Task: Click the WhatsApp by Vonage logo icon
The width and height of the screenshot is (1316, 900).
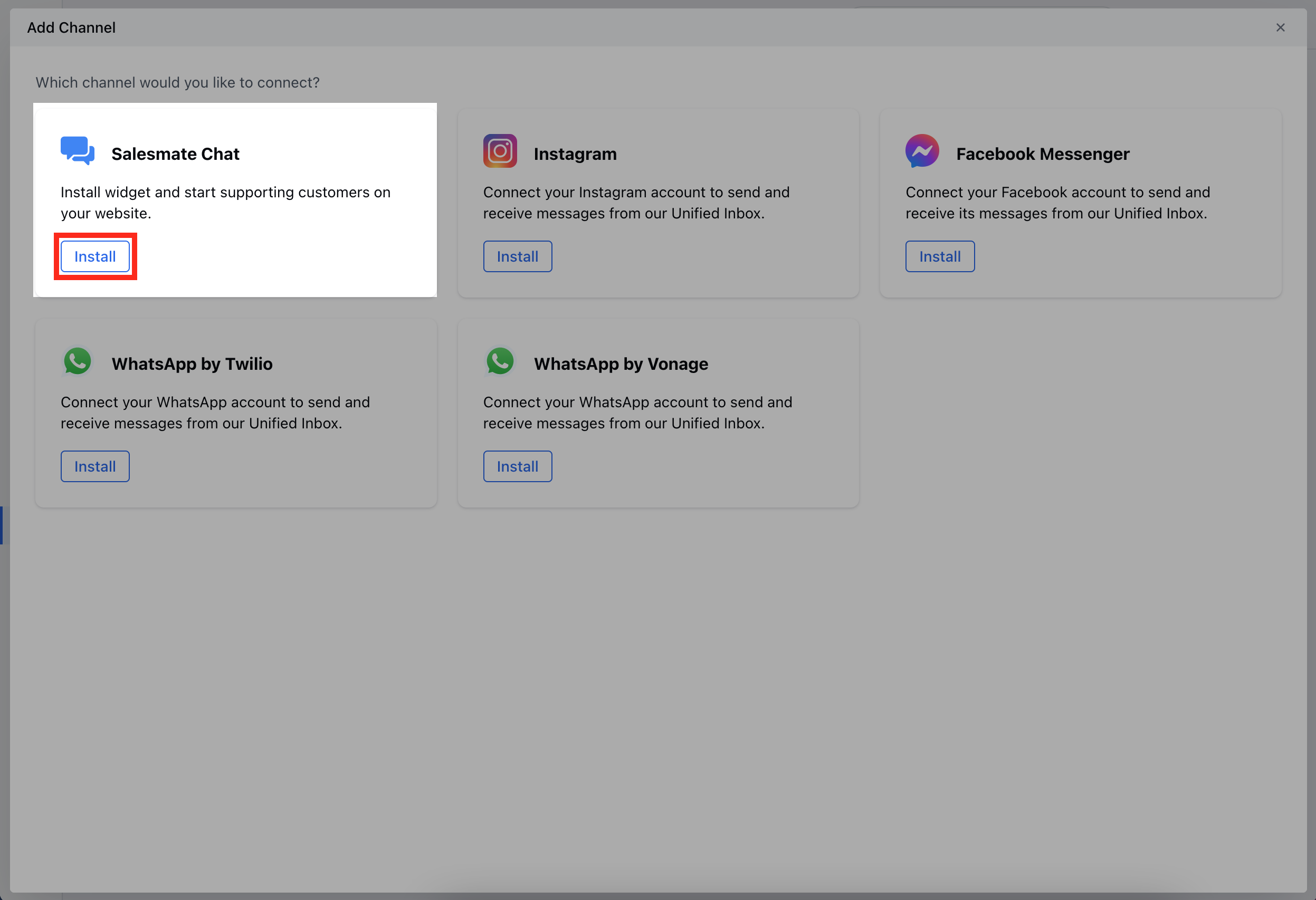Action: pos(500,360)
